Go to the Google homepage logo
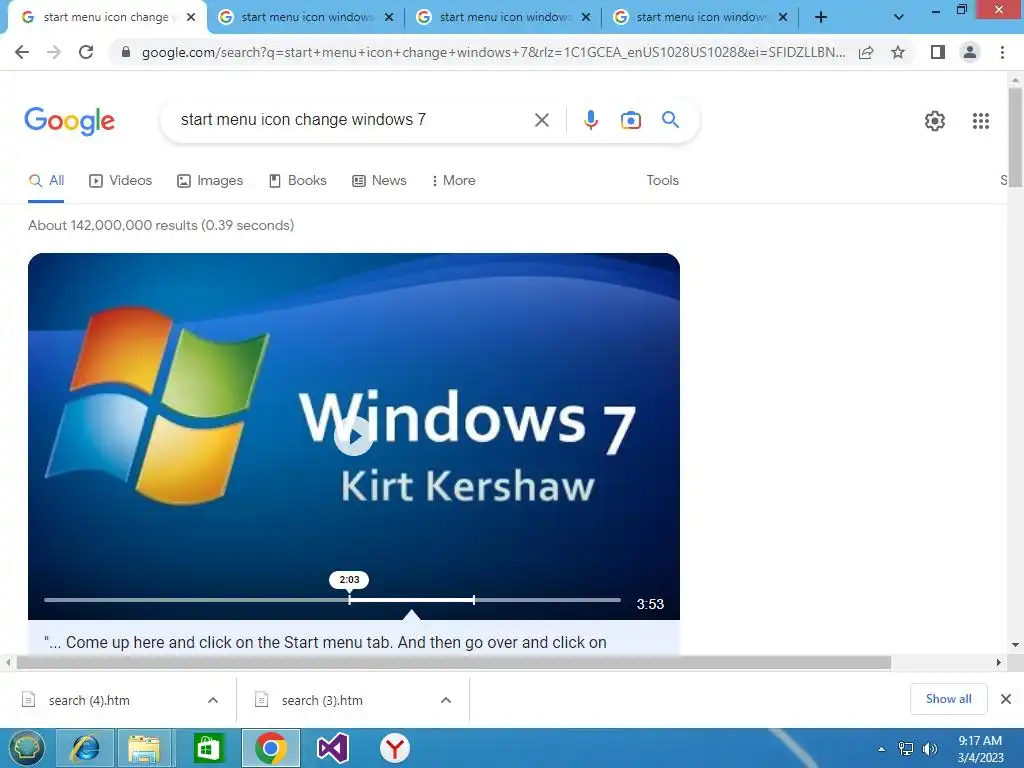Viewport: 1024px width, 768px height. tap(69, 121)
